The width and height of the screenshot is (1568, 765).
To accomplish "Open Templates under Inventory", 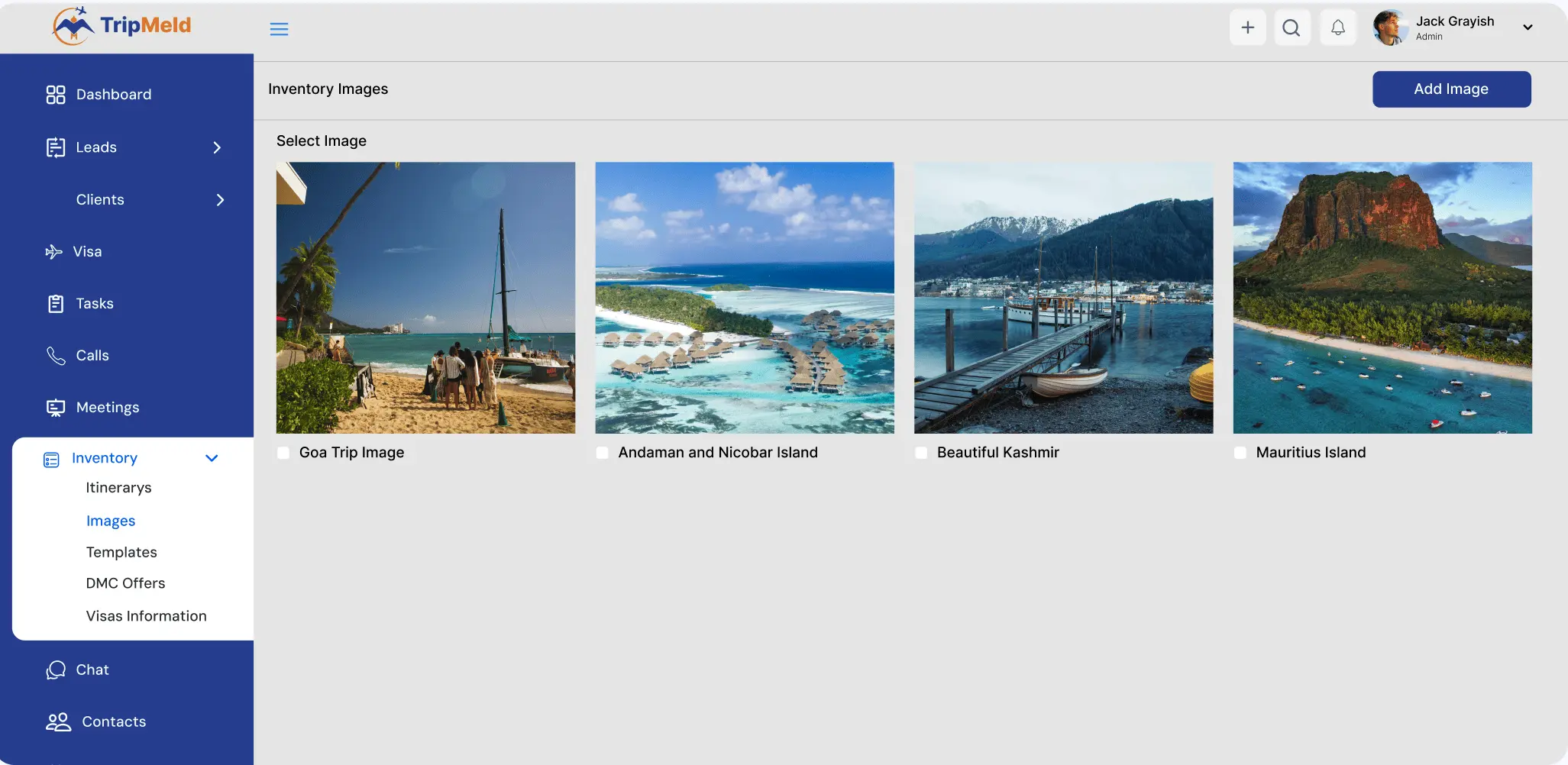I will 121,552.
